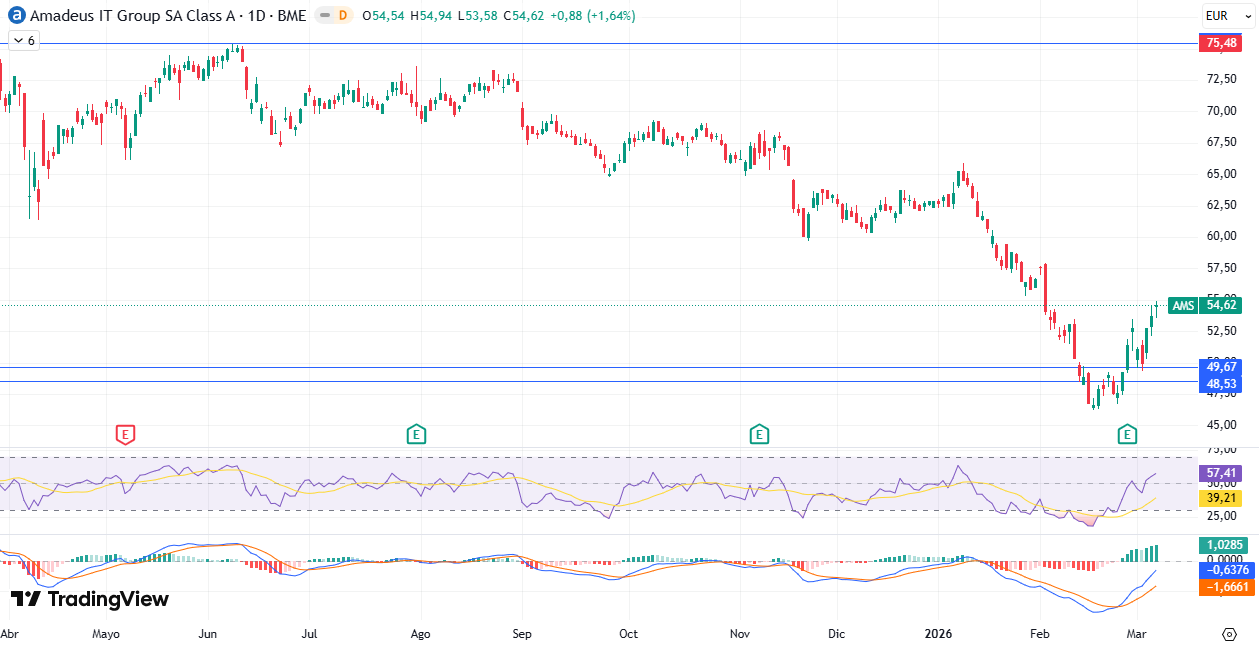This screenshot has height=648, width=1259.
Task: Click the green earnings marker near Nov
Action: coord(759,434)
